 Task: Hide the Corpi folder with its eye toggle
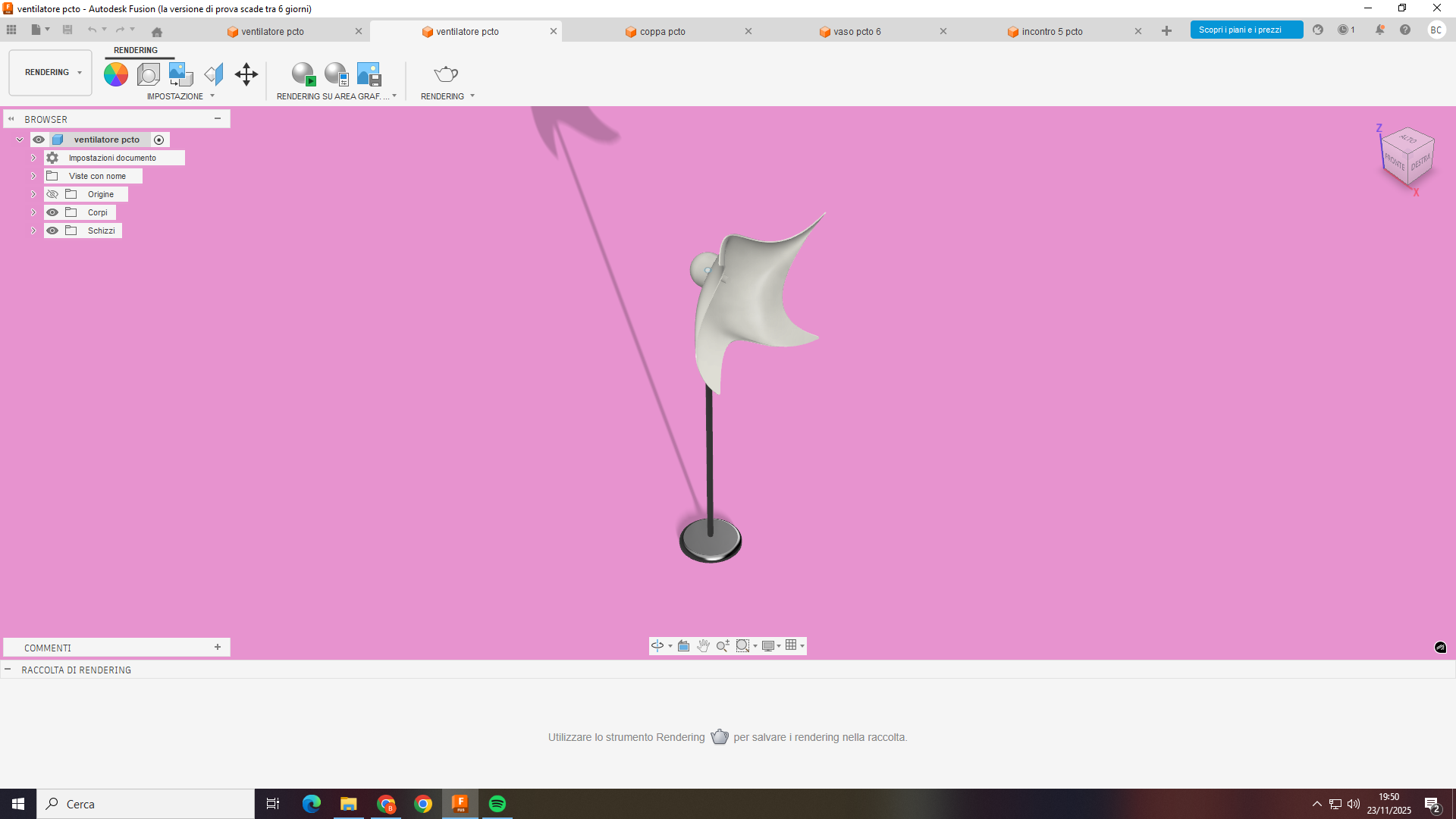[x=52, y=212]
